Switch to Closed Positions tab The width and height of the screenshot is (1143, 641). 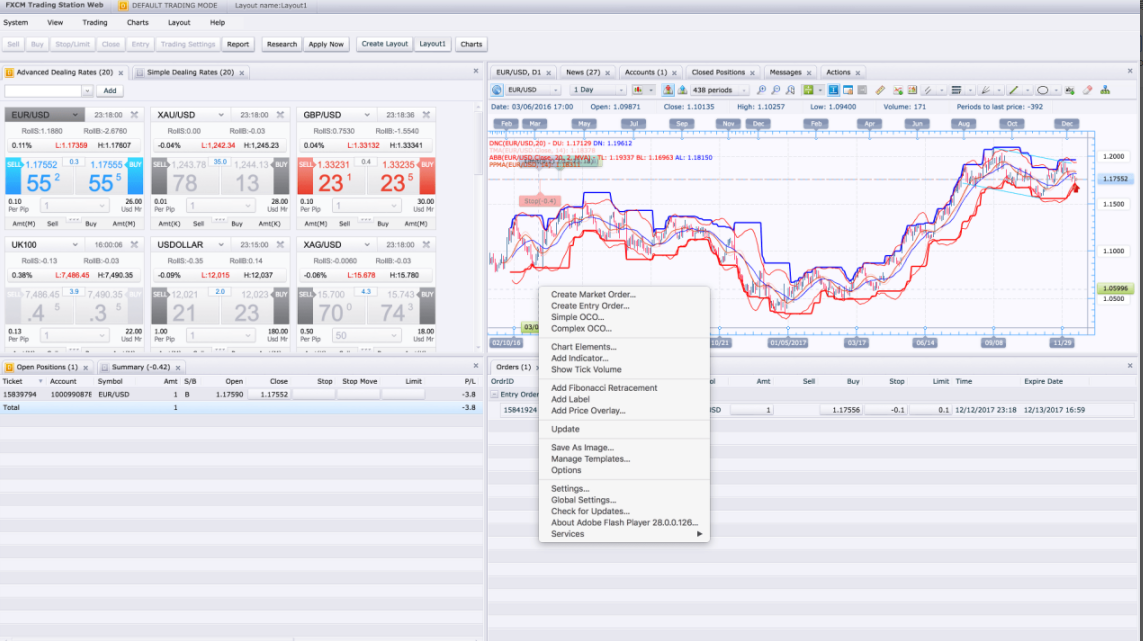click(x=718, y=72)
